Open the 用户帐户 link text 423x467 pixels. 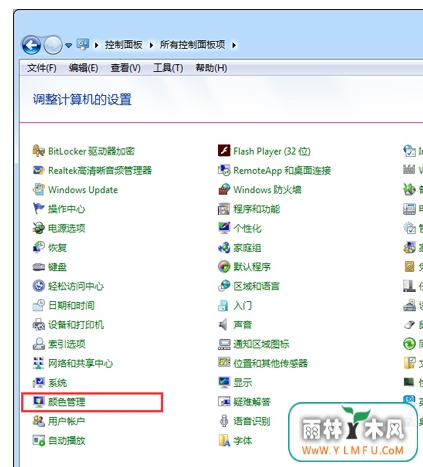(x=66, y=421)
